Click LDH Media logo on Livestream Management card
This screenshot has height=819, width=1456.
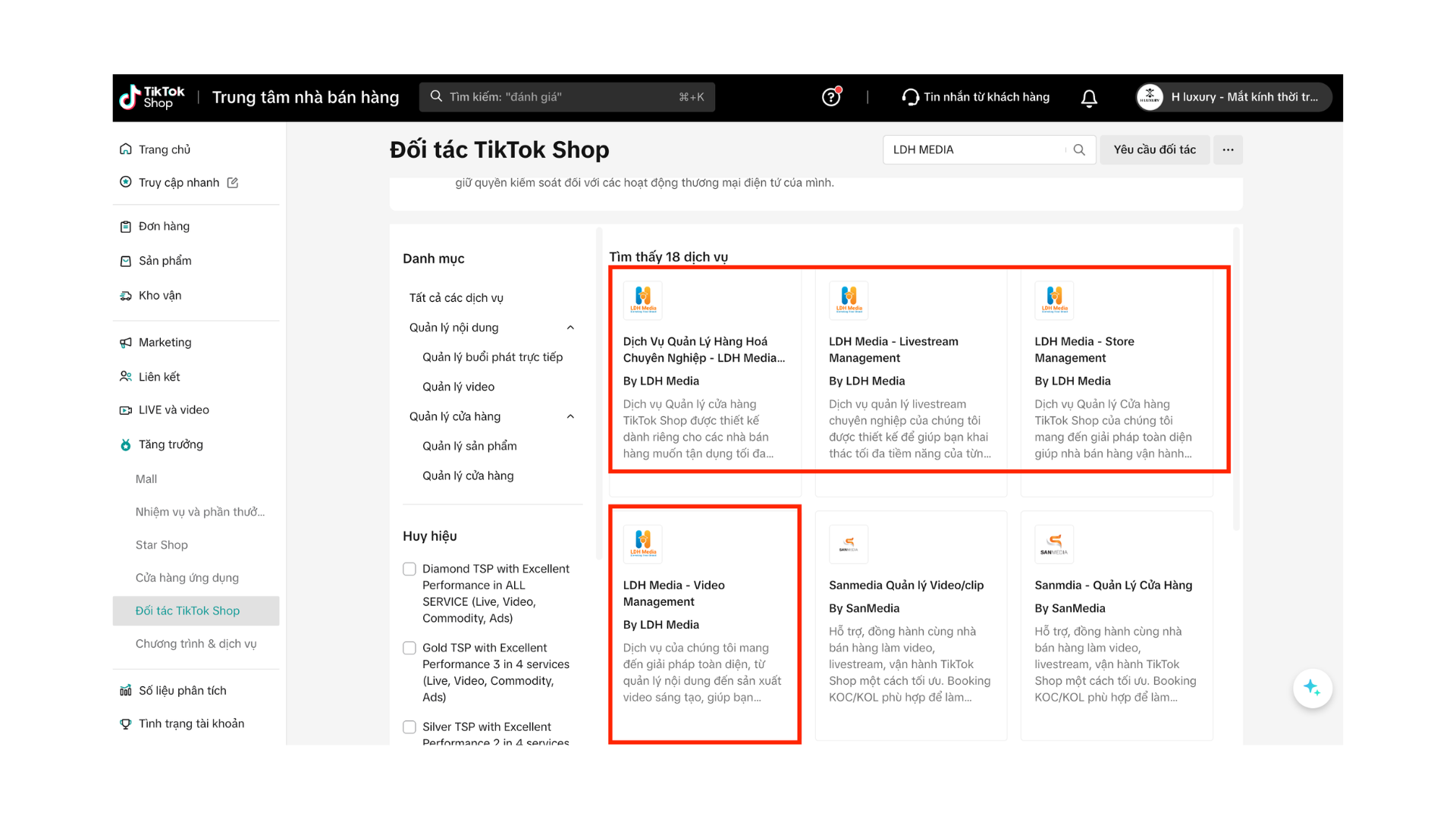tap(849, 300)
